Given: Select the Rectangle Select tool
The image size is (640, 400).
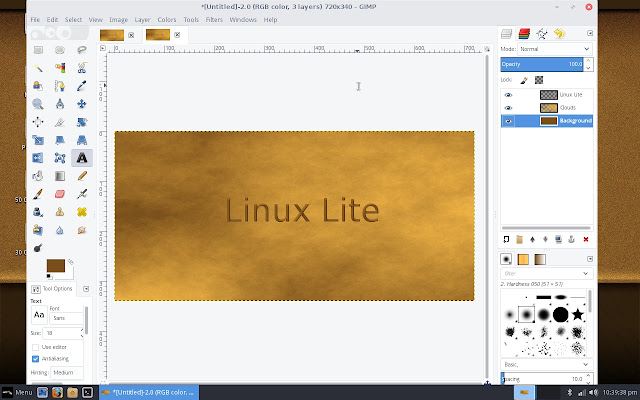Looking at the screenshot, I should (38, 50).
